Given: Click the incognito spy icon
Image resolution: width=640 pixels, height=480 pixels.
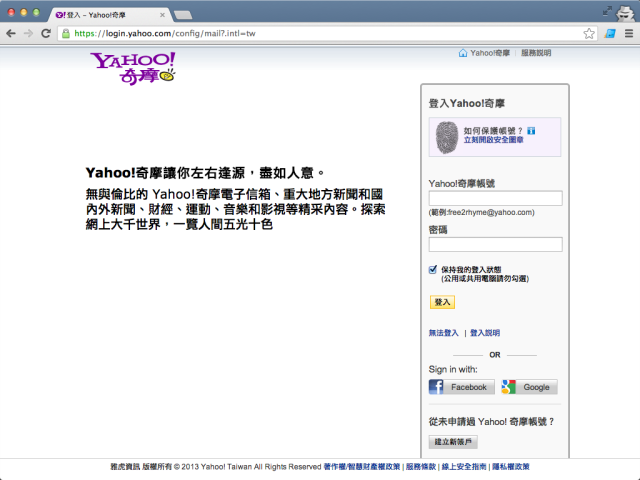Looking at the screenshot, I should click(624, 12).
